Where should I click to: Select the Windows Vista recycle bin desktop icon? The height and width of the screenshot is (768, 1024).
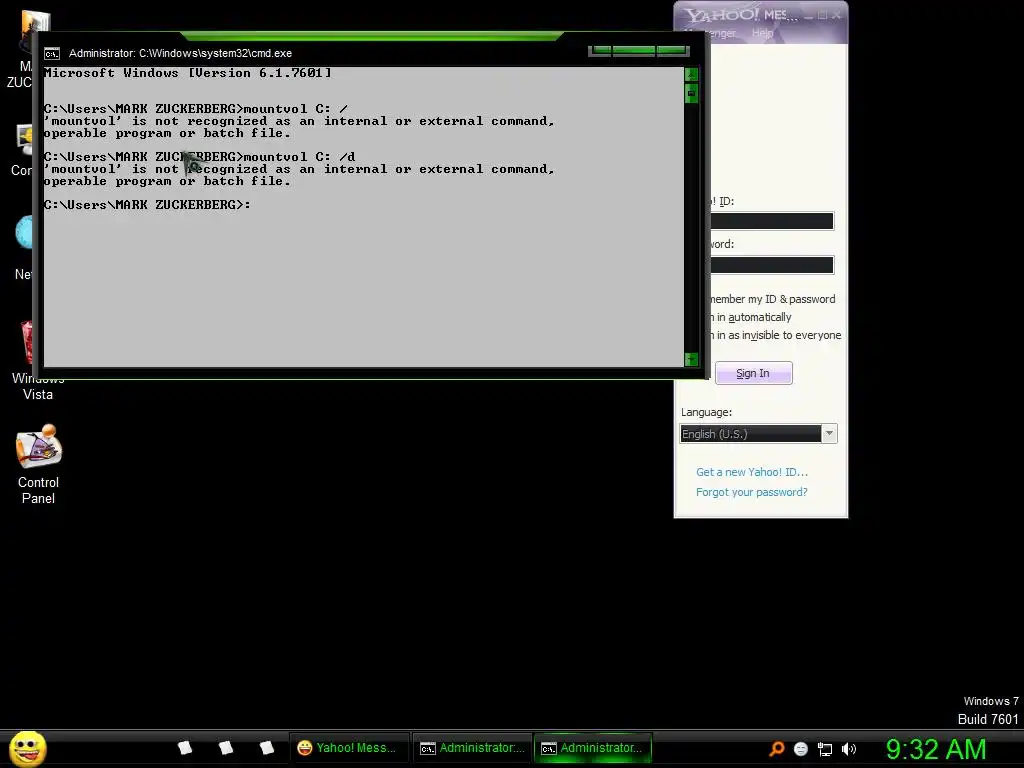(x=37, y=359)
